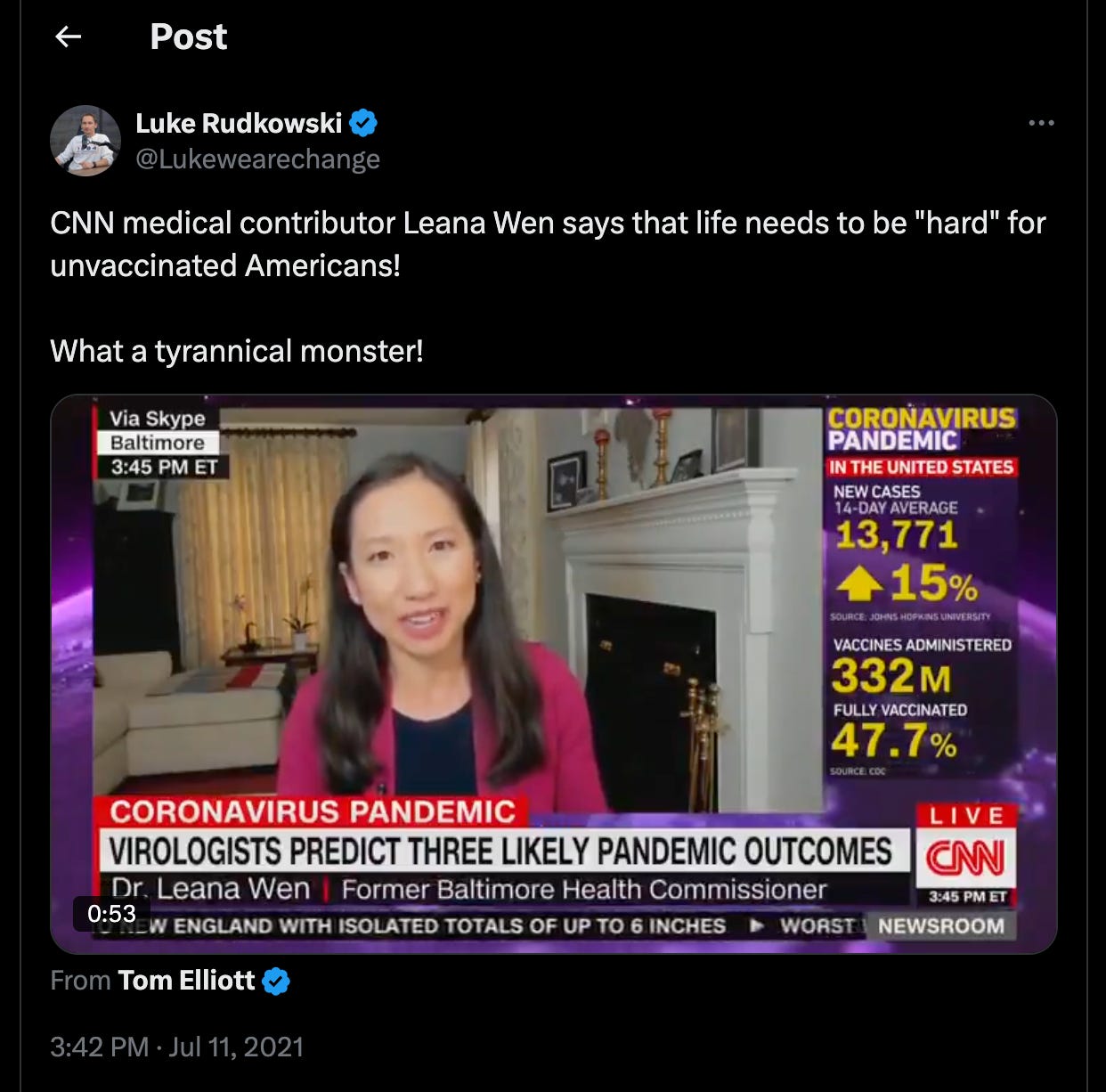
Task: Visit Tom Elliott's profile from video source
Action: coord(186,981)
